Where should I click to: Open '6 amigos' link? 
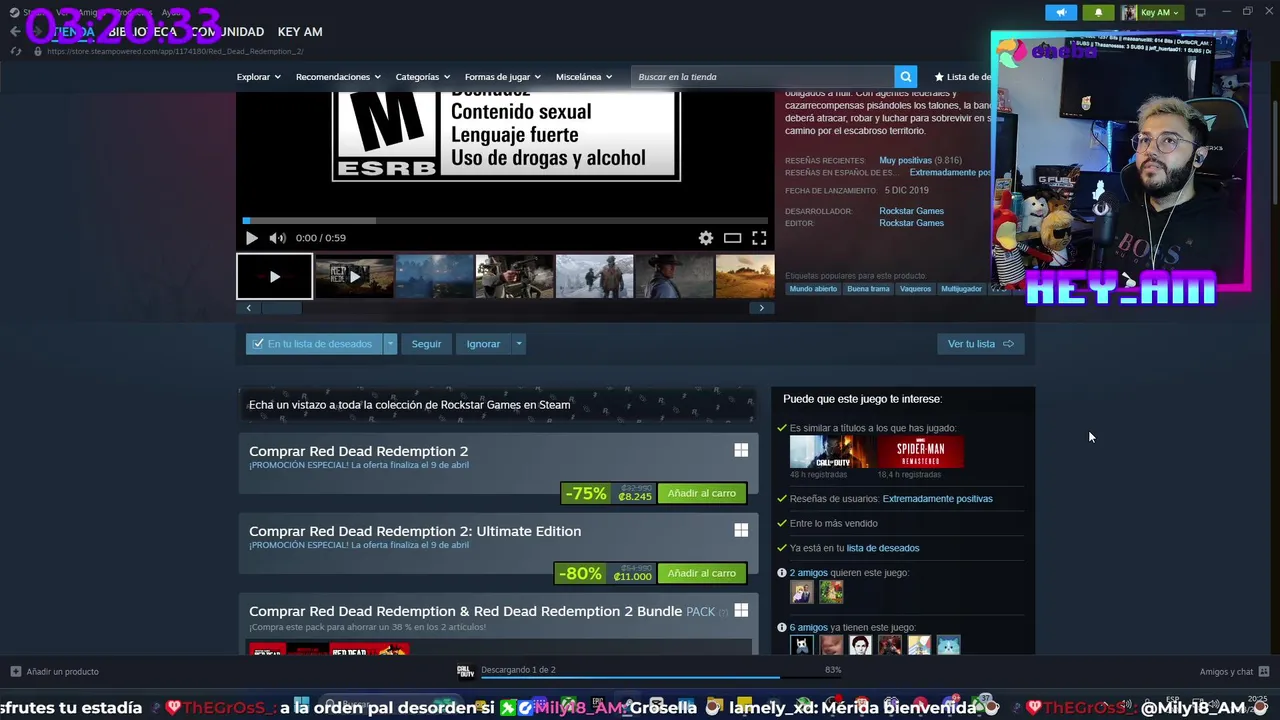808,628
